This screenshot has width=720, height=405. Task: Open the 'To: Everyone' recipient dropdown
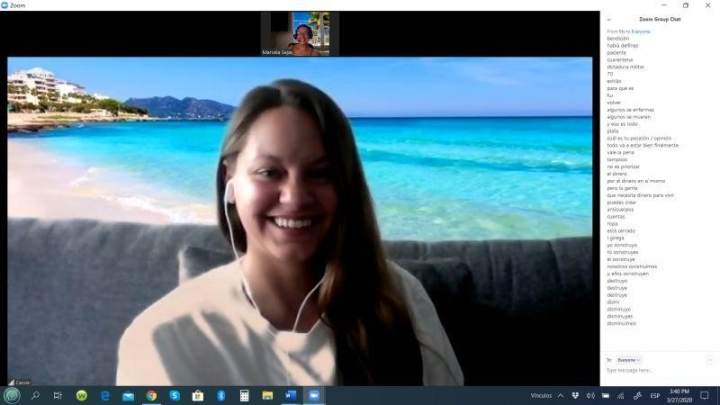click(x=628, y=359)
